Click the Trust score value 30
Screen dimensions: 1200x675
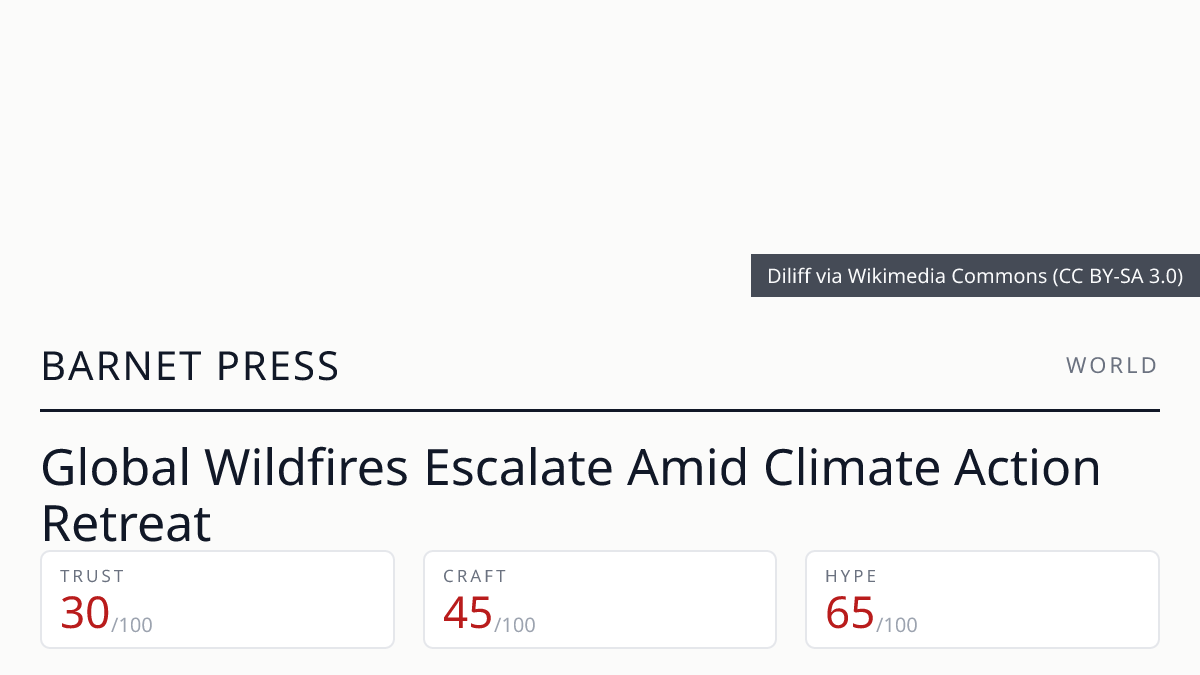[x=85, y=613]
